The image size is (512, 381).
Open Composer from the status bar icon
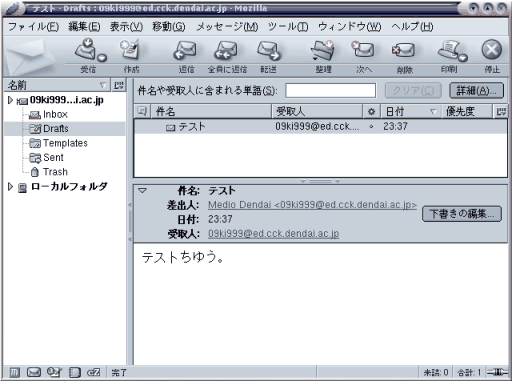[54, 372]
